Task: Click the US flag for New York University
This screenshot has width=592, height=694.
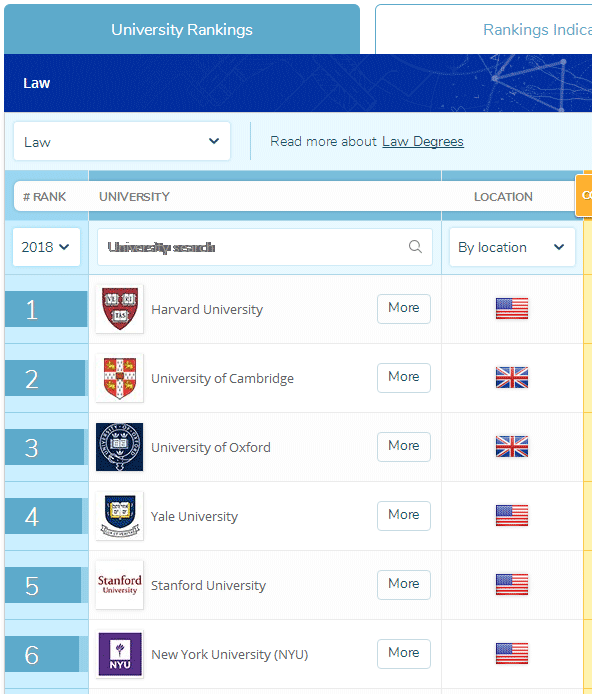Action: click(x=512, y=654)
